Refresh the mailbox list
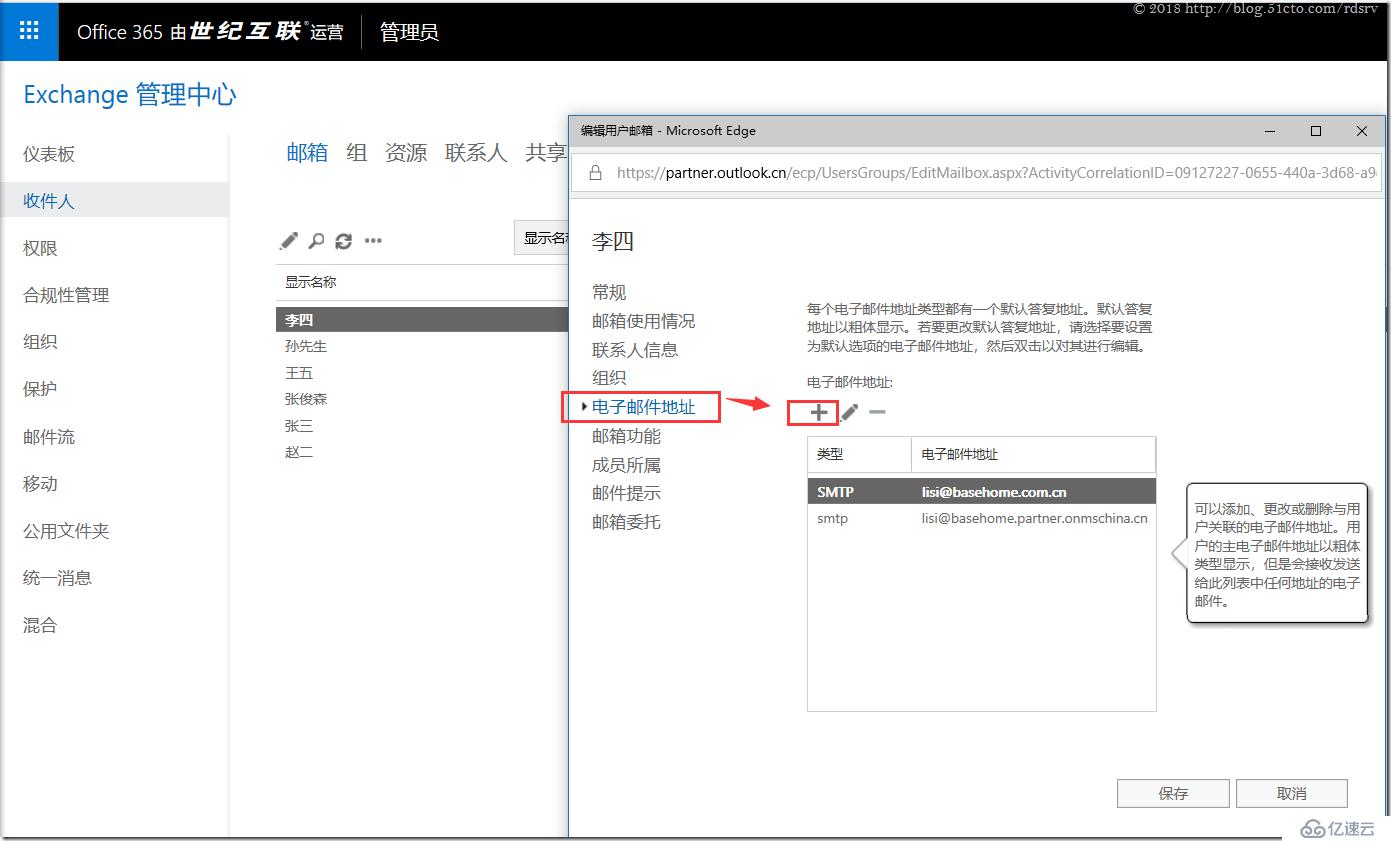Viewport: 1391px width, 841px height. click(x=344, y=240)
